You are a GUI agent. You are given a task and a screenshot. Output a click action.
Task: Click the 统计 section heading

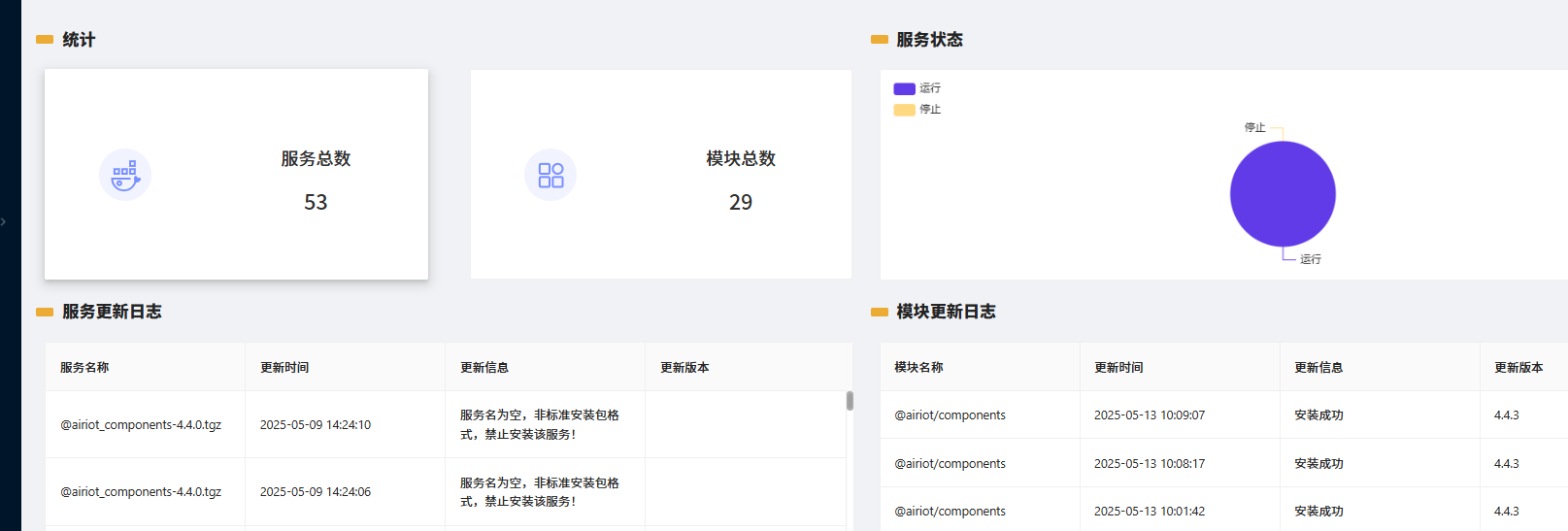pyautogui.click(x=79, y=40)
